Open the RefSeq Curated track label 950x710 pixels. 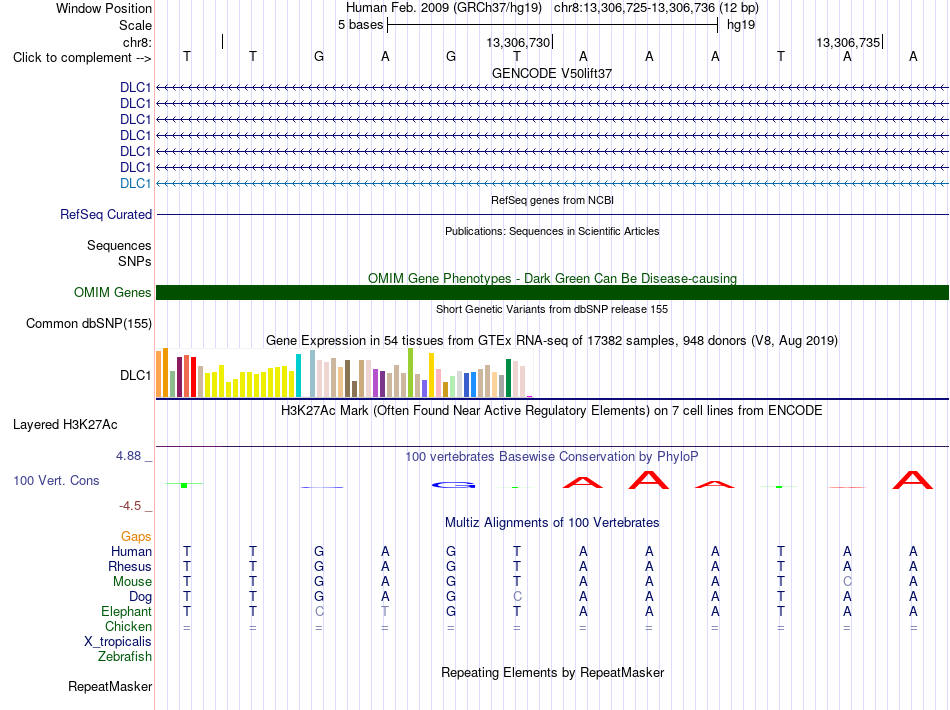tap(106, 214)
